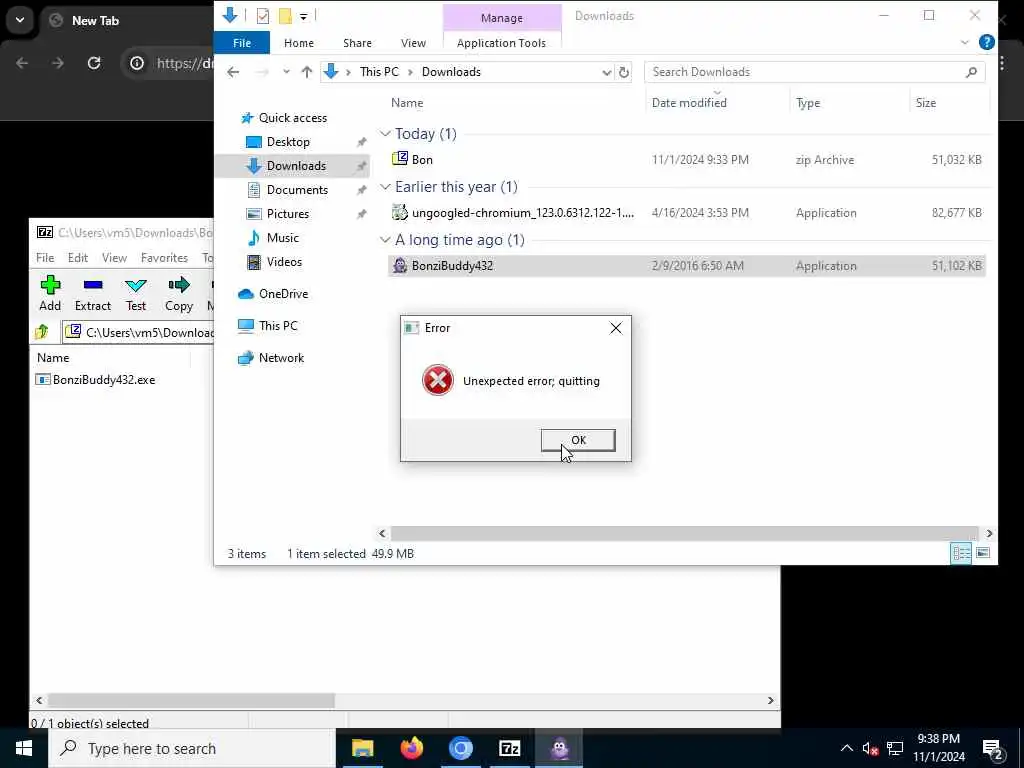Click Copy in 7-Zip toolbar
This screenshot has height=768, width=1024.
(179, 293)
